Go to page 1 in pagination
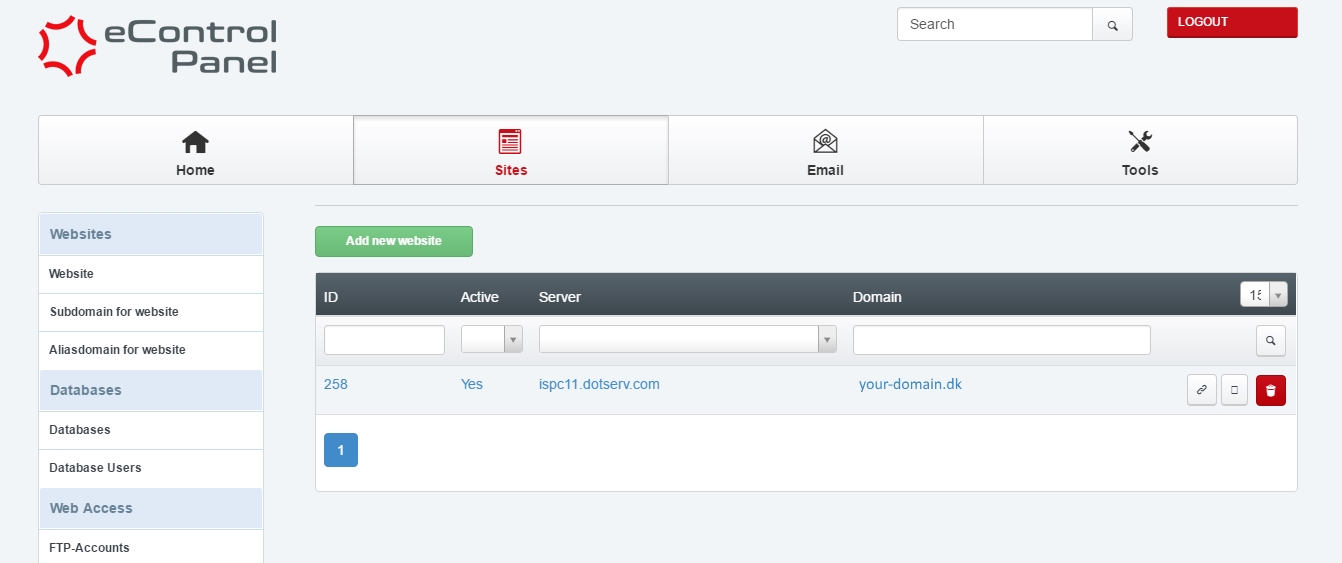Screen dimensions: 1342x563 341,450
